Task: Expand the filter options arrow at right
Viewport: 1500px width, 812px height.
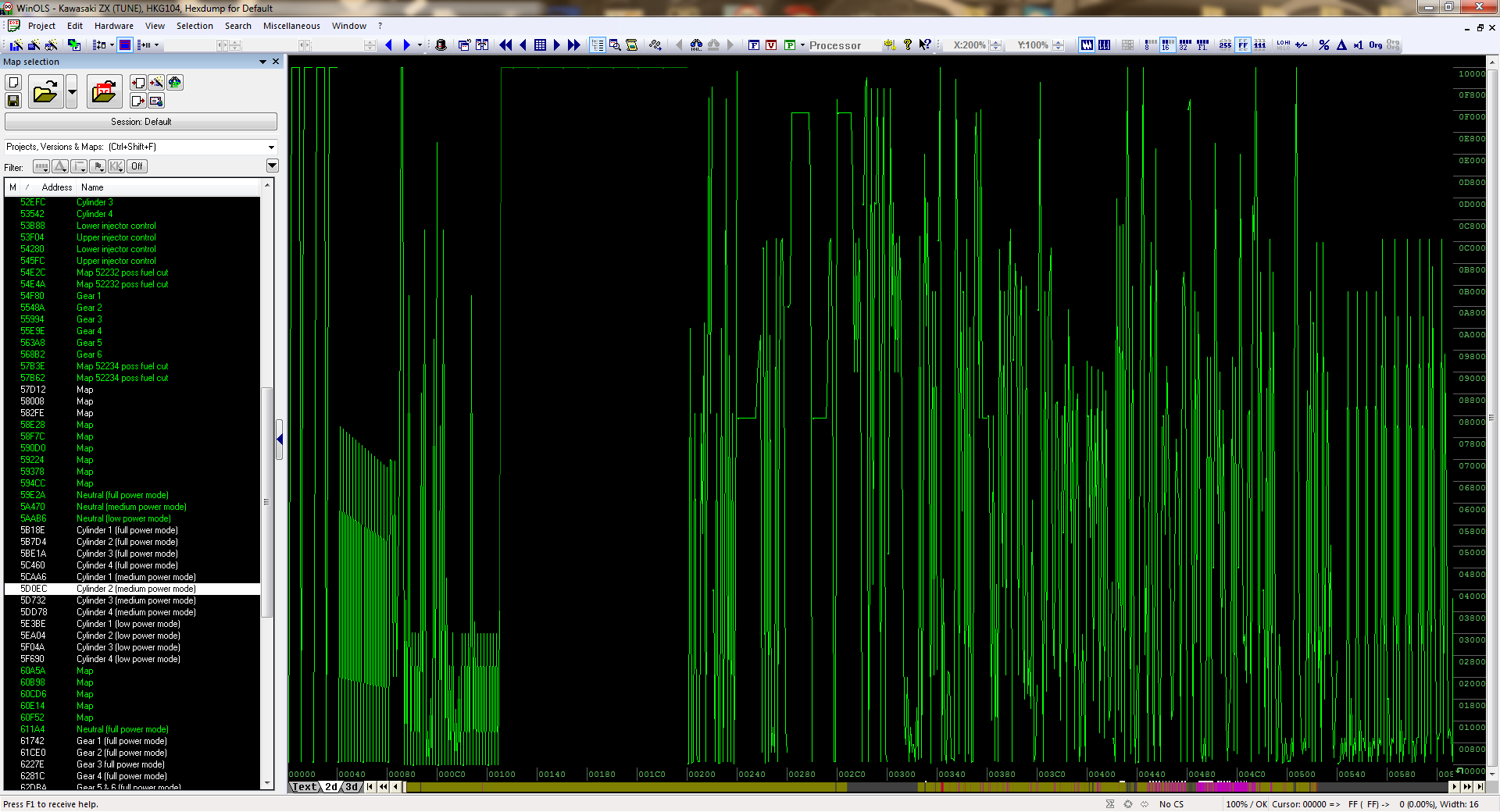Action: point(272,166)
